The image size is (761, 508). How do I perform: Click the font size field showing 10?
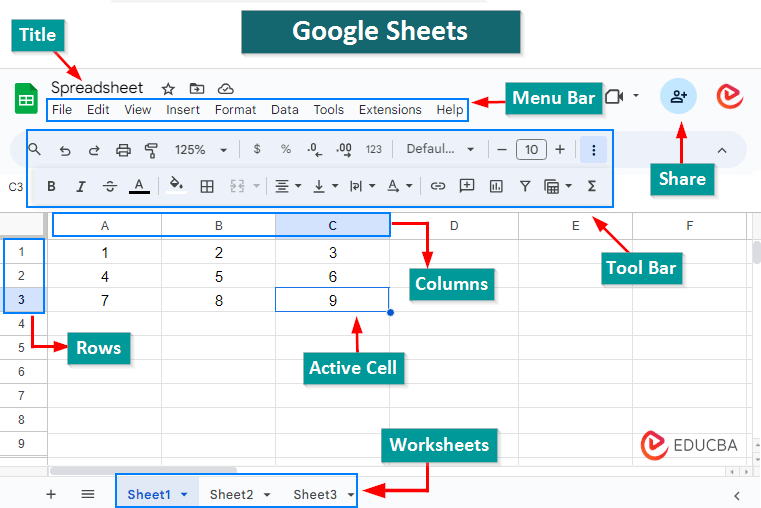[x=530, y=150]
